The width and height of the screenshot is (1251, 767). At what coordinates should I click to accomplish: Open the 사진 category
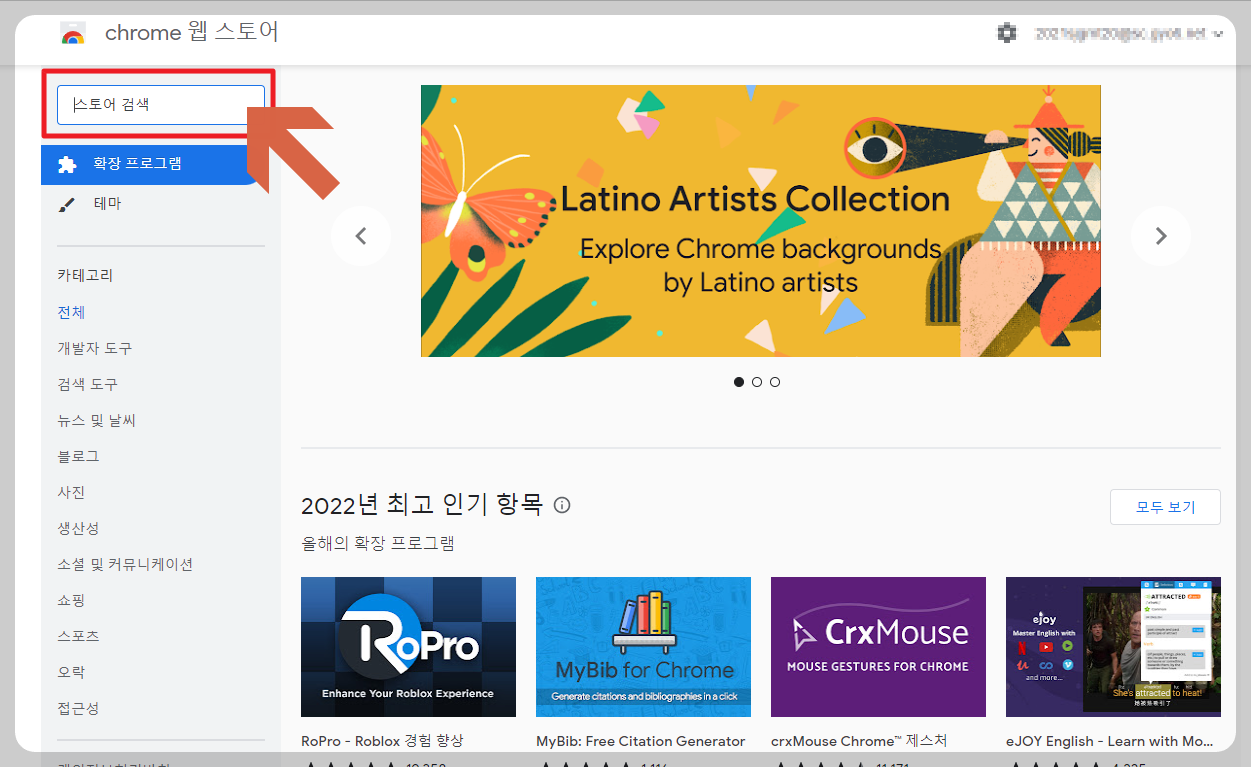click(x=71, y=492)
